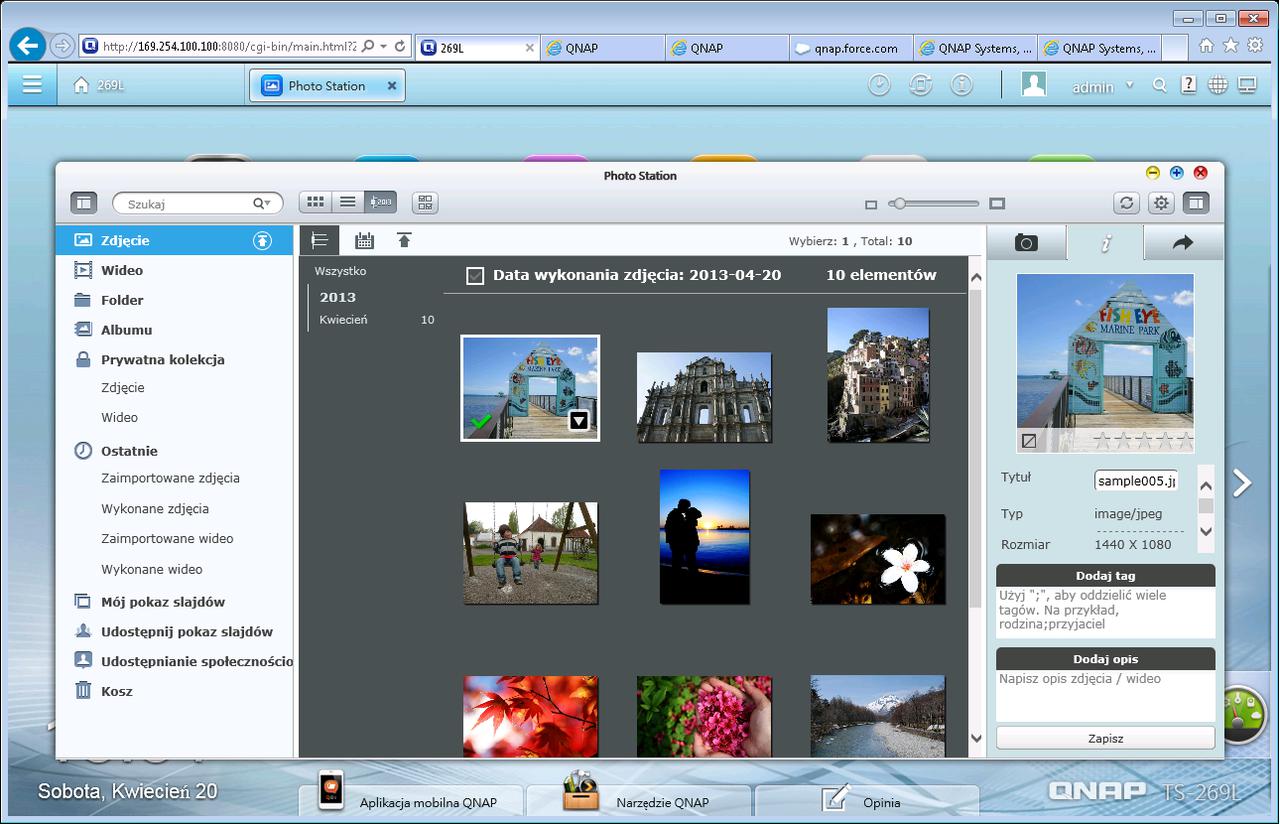Viewport: 1280px width, 824px height.
Task: Go back in the browser
Action: (x=28, y=45)
